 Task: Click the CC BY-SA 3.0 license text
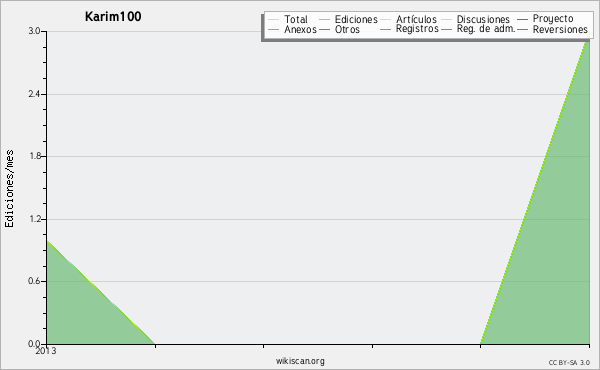point(569,363)
